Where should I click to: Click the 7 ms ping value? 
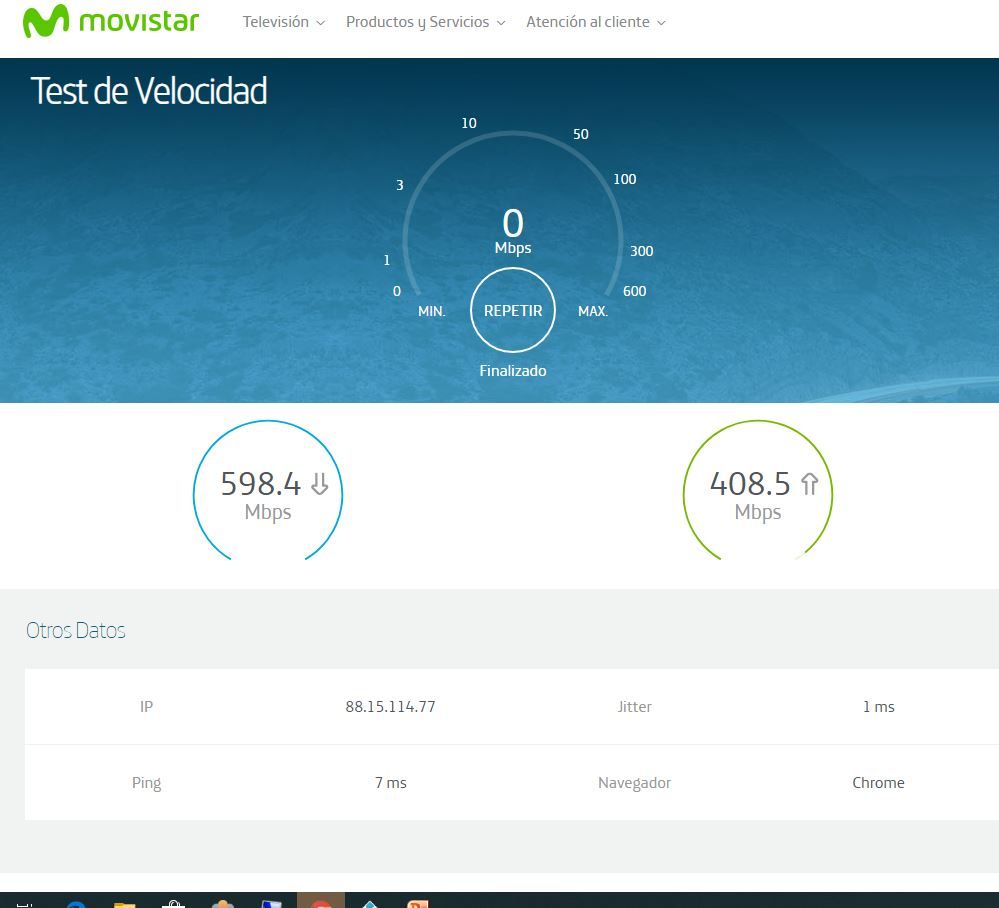[x=390, y=782]
